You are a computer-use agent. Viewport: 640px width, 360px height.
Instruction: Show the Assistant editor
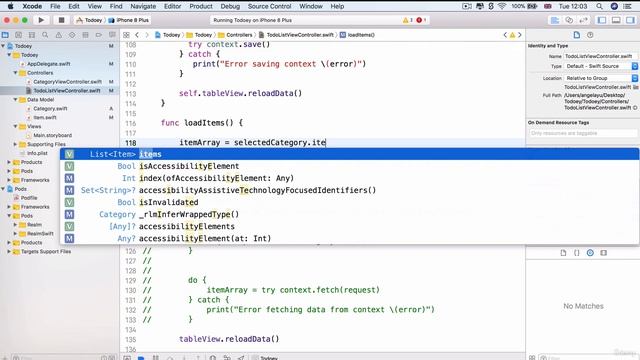coord(569,20)
